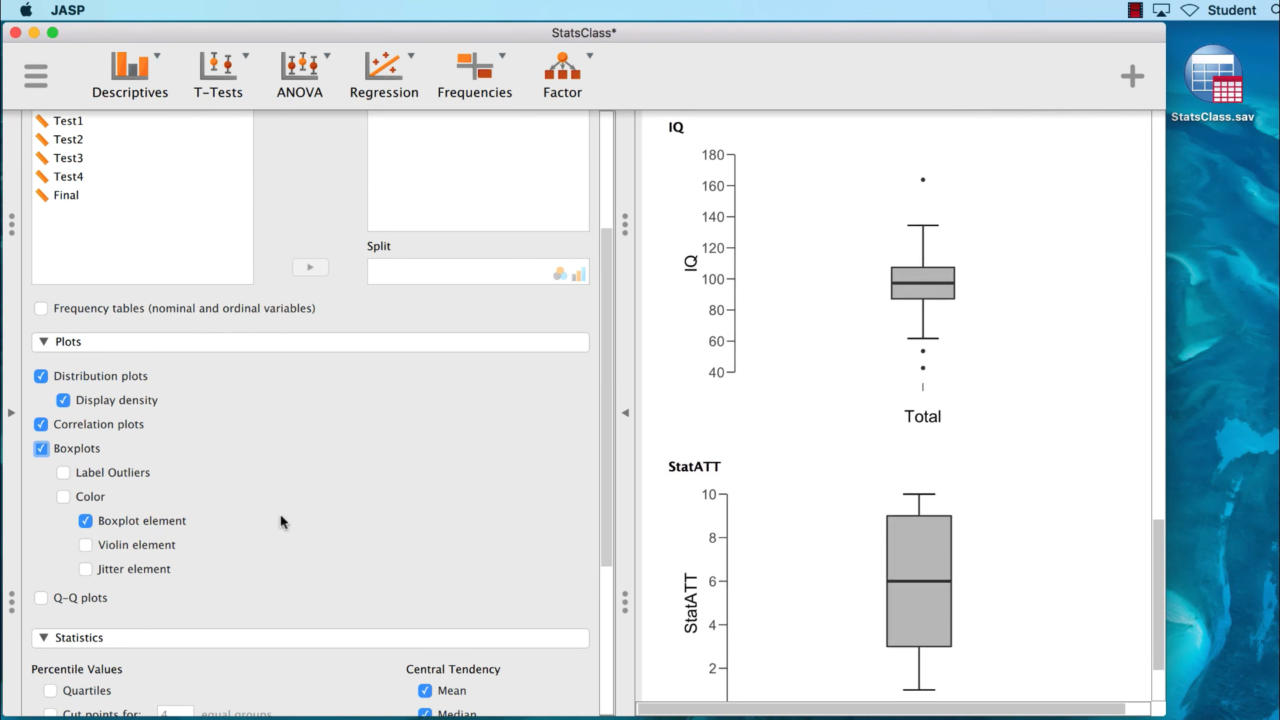The height and width of the screenshot is (720, 1280).
Task: Click inside the Split variable field
Action: click(x=478, y=271)
